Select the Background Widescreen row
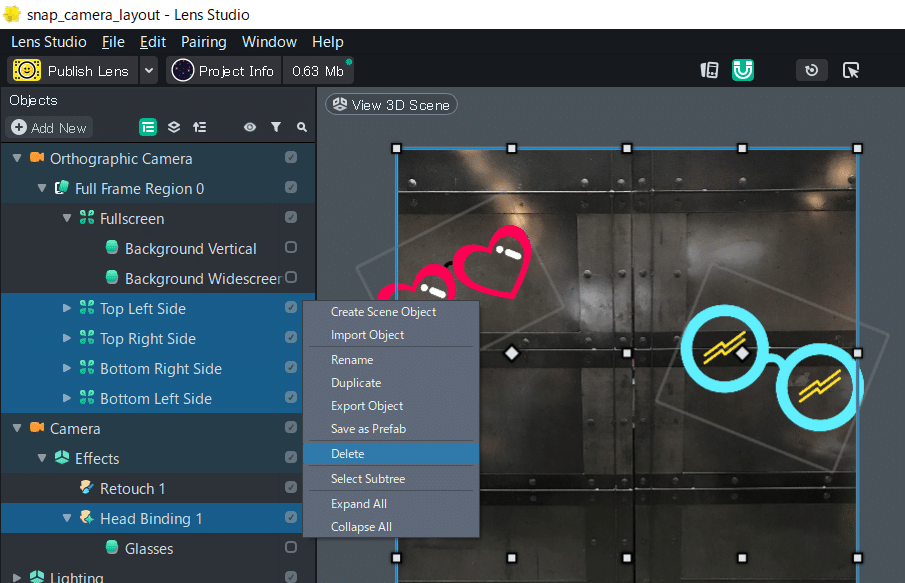Screen dimensions: 905x583 [158, 278]
